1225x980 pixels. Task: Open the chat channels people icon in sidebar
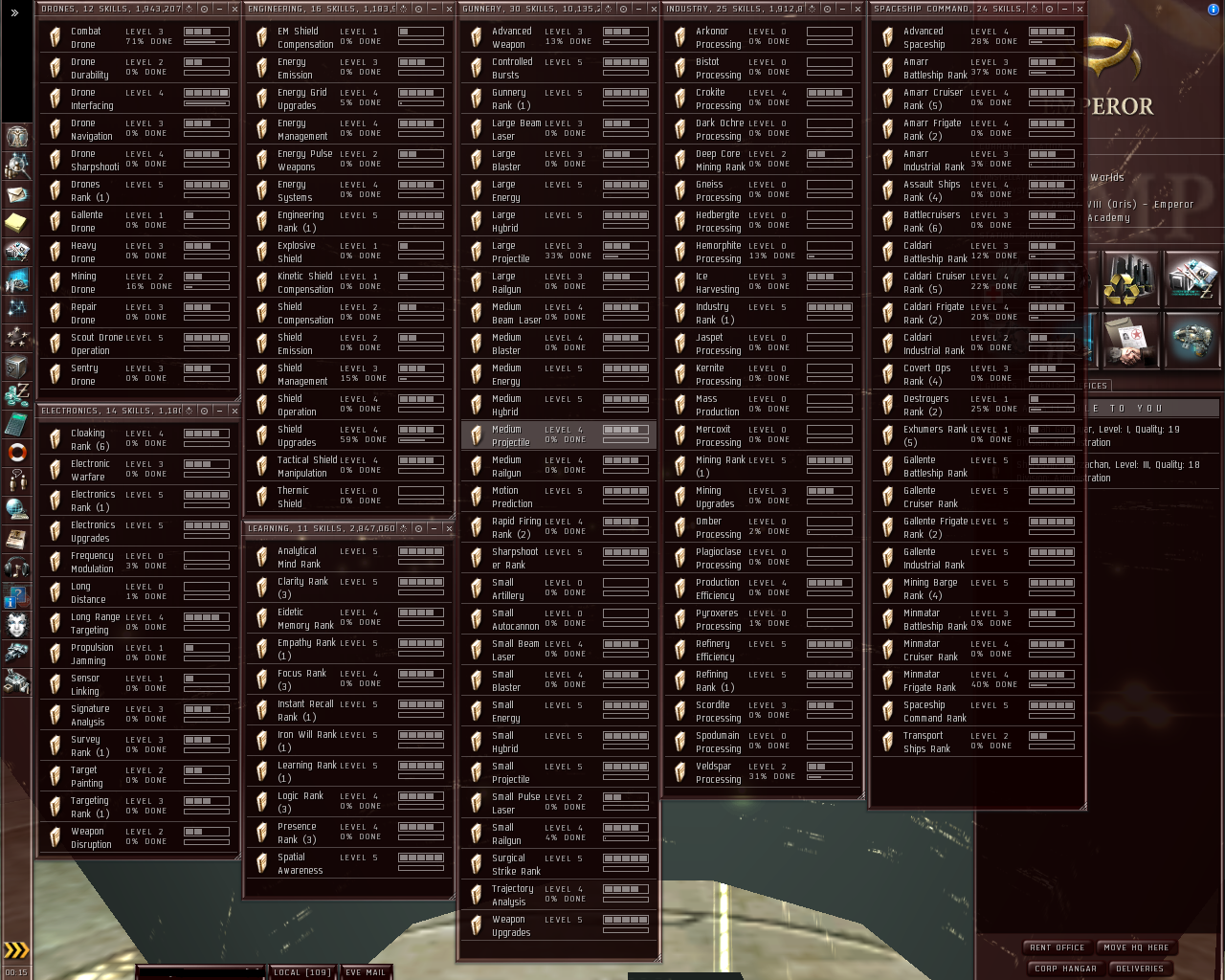pos(16,480)
